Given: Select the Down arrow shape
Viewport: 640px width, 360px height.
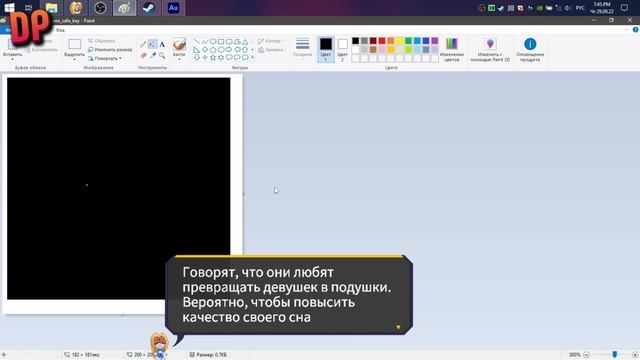Looking at the screenshot, I should (197, 58).
